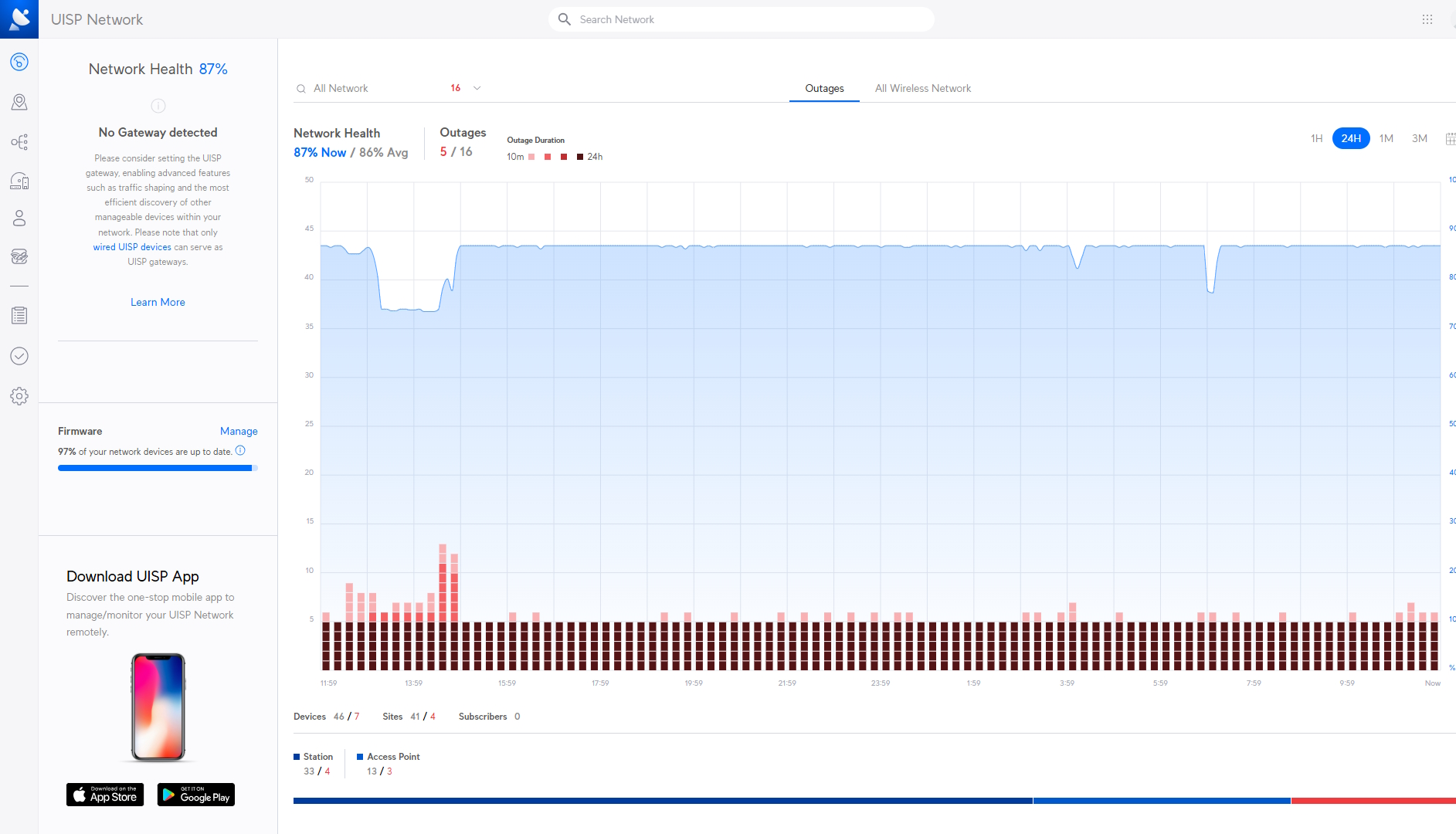Screen dimensions: 1456x834
Task: Click the Sites 41 / 4 count
Action: 409,717
